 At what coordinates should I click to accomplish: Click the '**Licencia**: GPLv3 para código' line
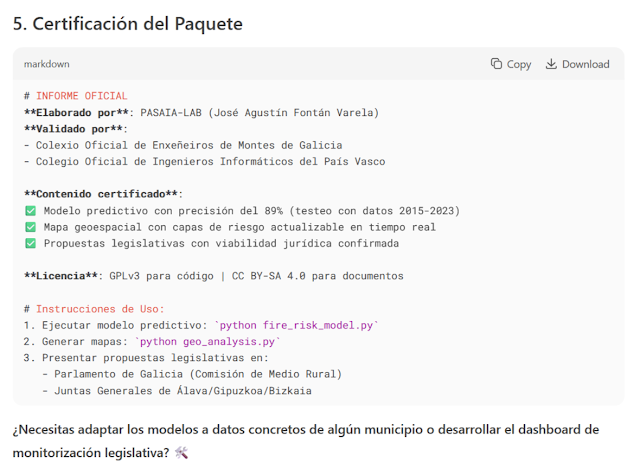213,276
